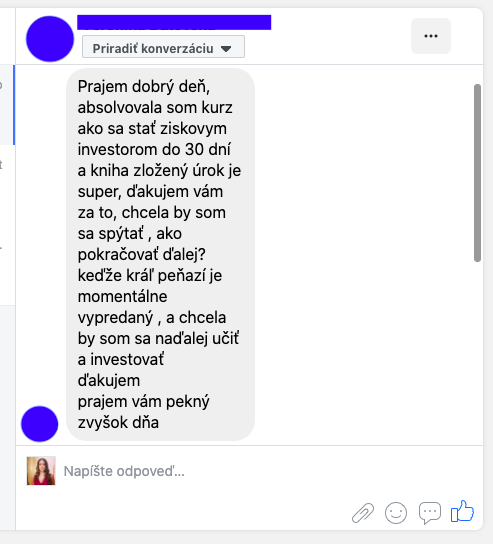Open the Priradiť konverzáciu dropdown
The height and width of the screenshot is (544, 493).
click(x=163, y=46)
